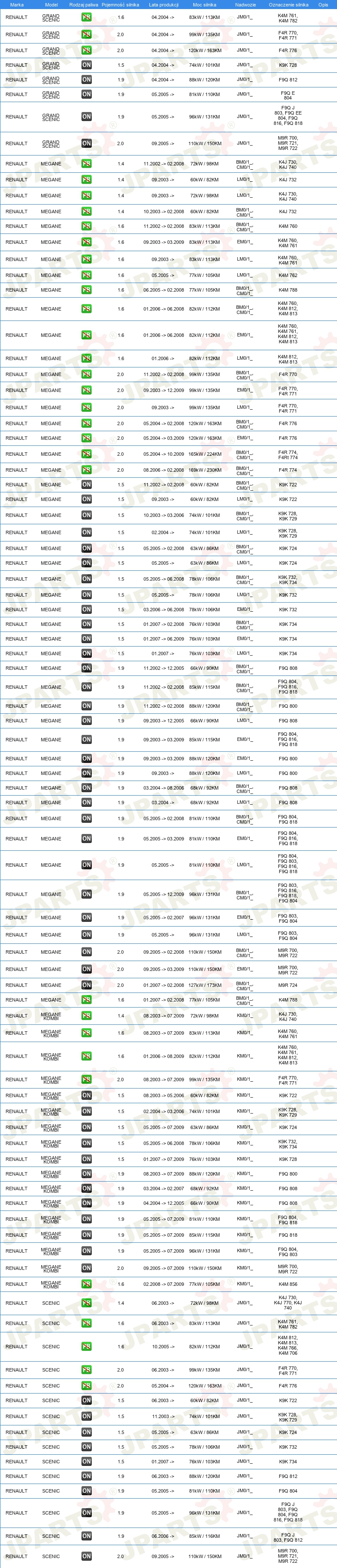
Task: Click the ON icon in the Megane 127kW/173KM row
Action: (87, 984)
